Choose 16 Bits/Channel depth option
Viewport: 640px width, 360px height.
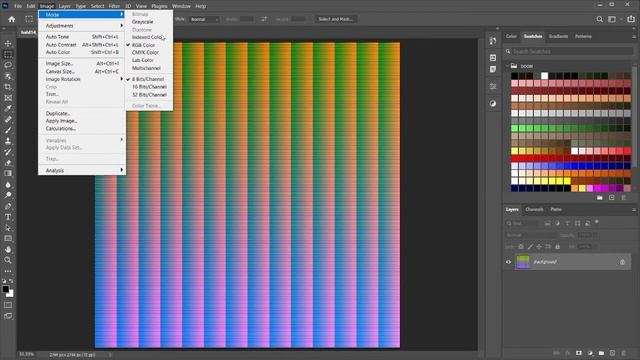pos(149,87)
